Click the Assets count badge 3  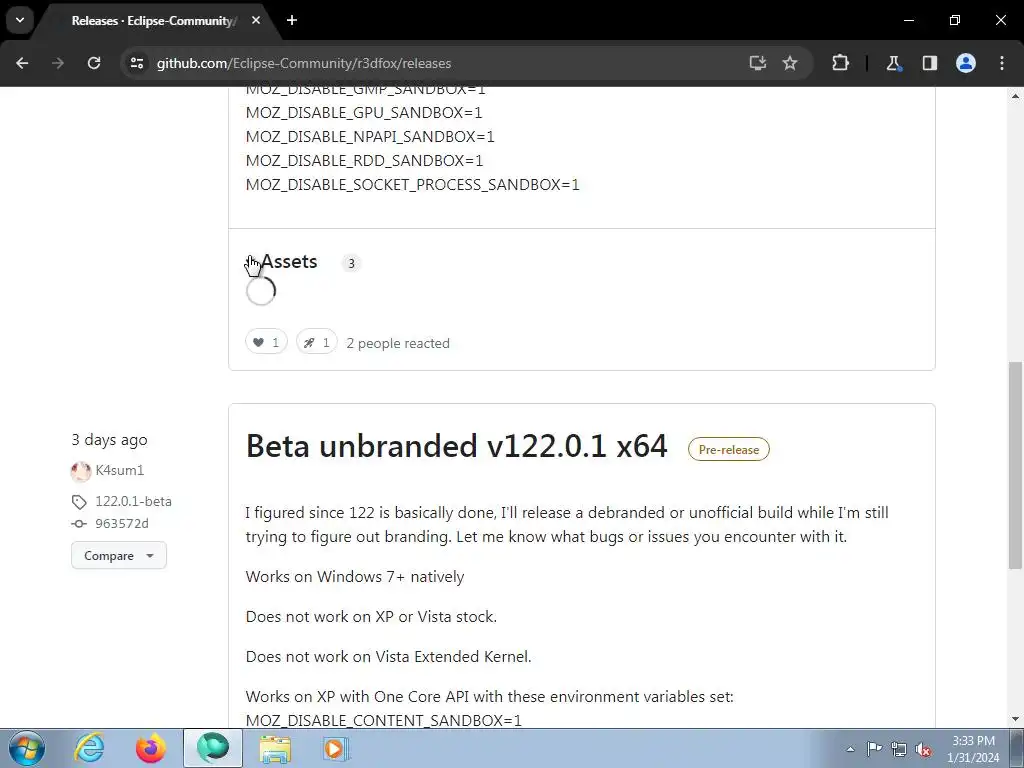point(351,263)
